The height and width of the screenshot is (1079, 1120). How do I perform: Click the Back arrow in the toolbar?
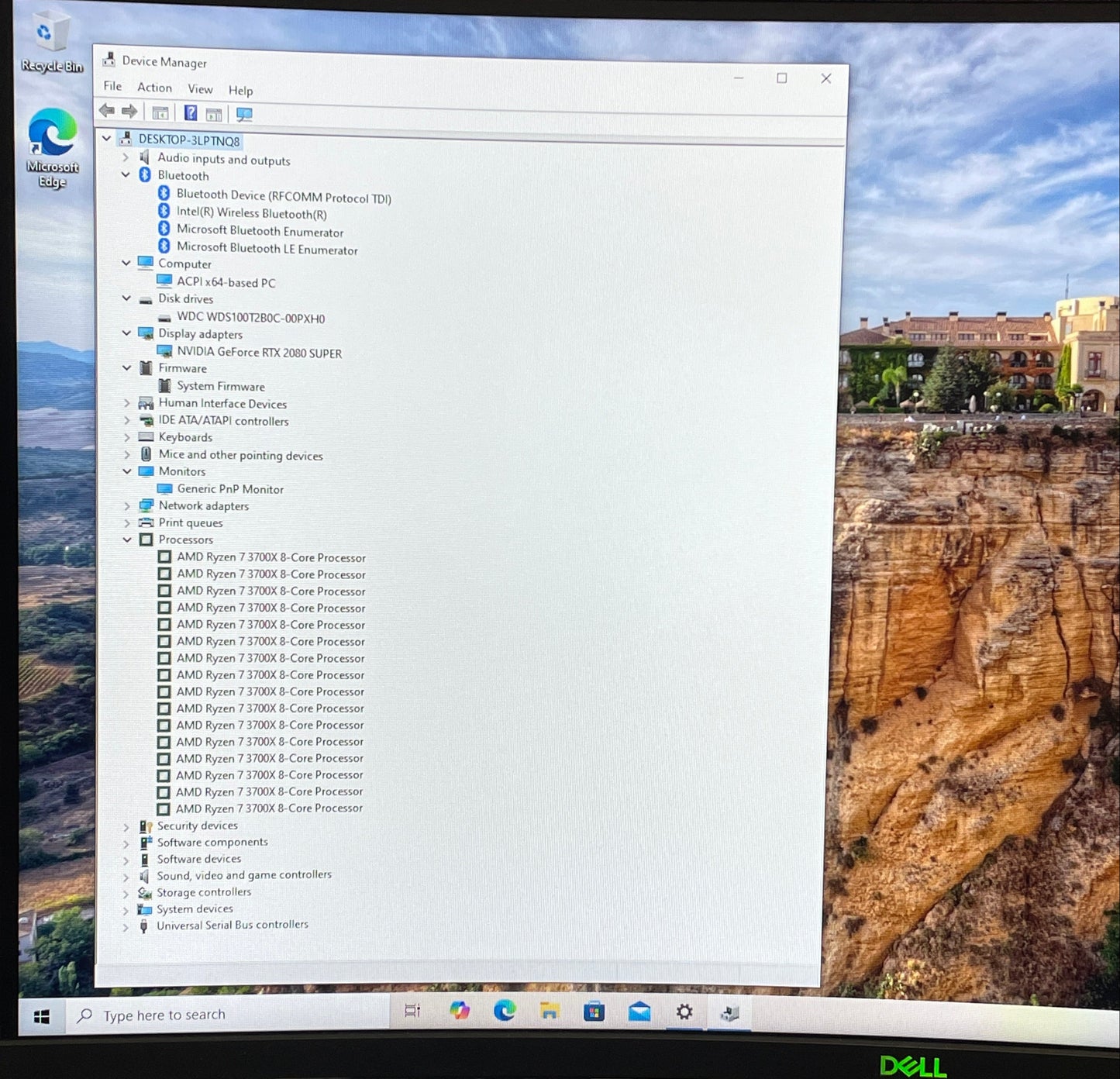[x=107, y=111]
